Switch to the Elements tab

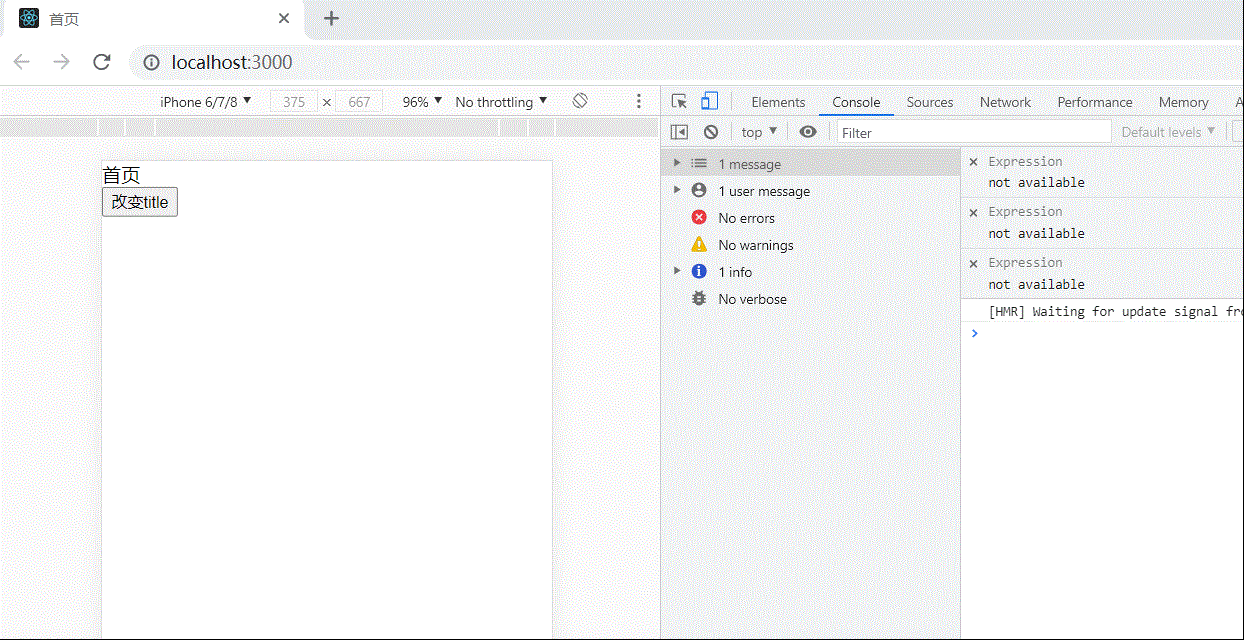pyautogui.click(x=778, y=102)
